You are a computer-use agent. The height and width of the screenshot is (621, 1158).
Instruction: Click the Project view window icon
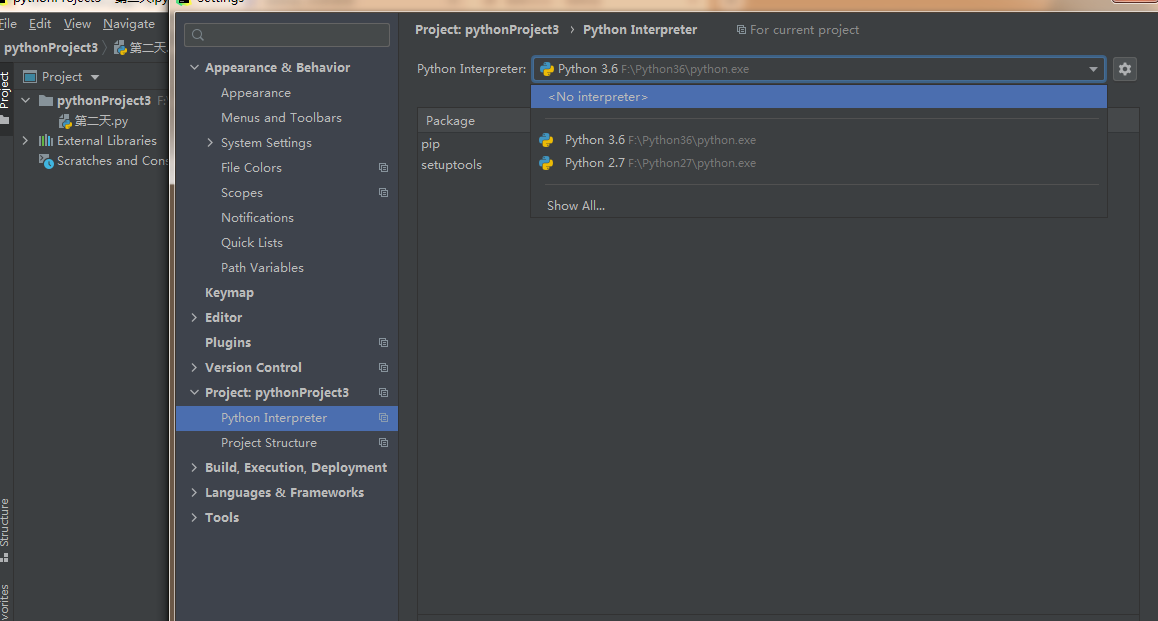30,77
